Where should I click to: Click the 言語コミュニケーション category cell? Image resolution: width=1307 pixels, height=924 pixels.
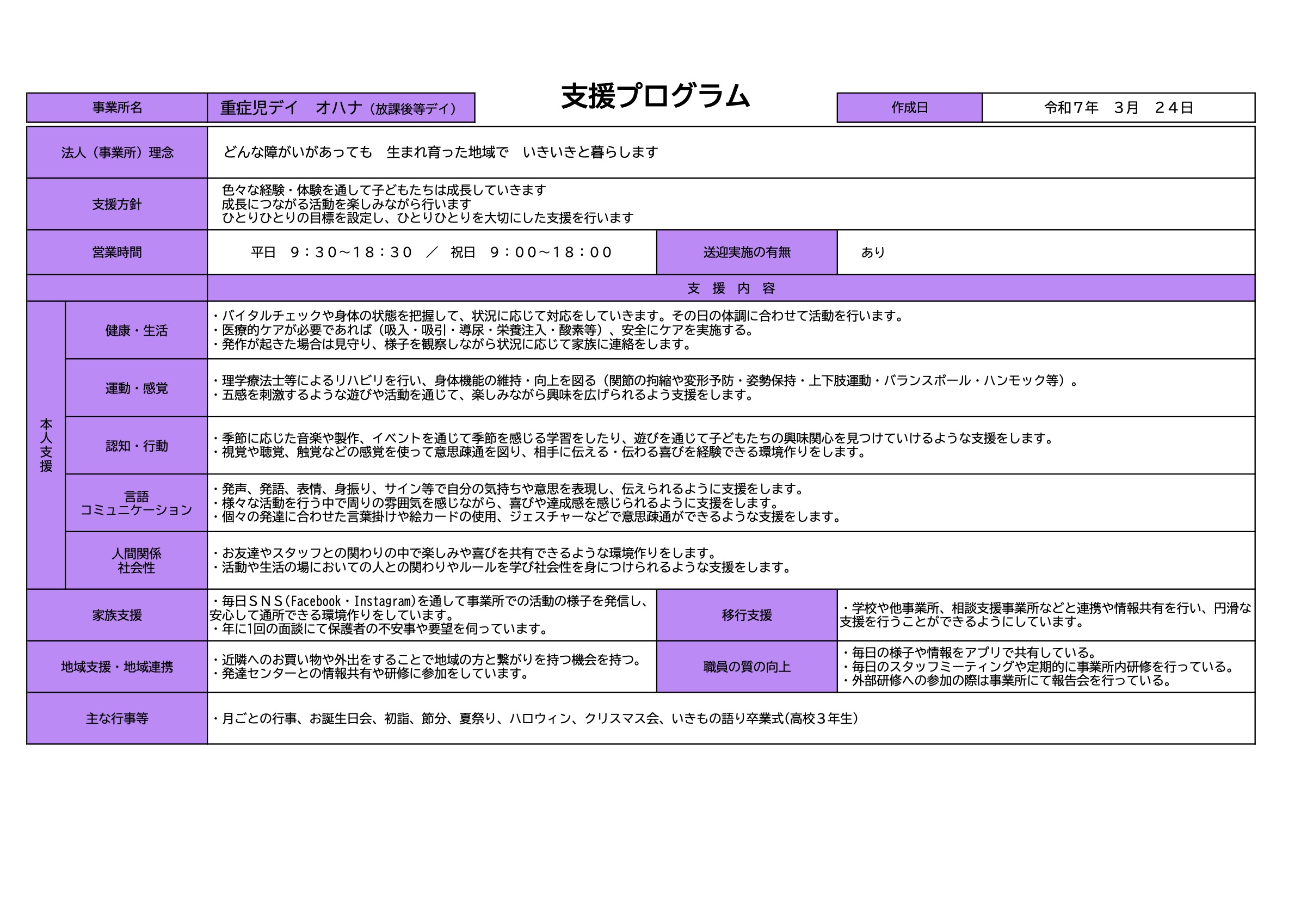136,503
